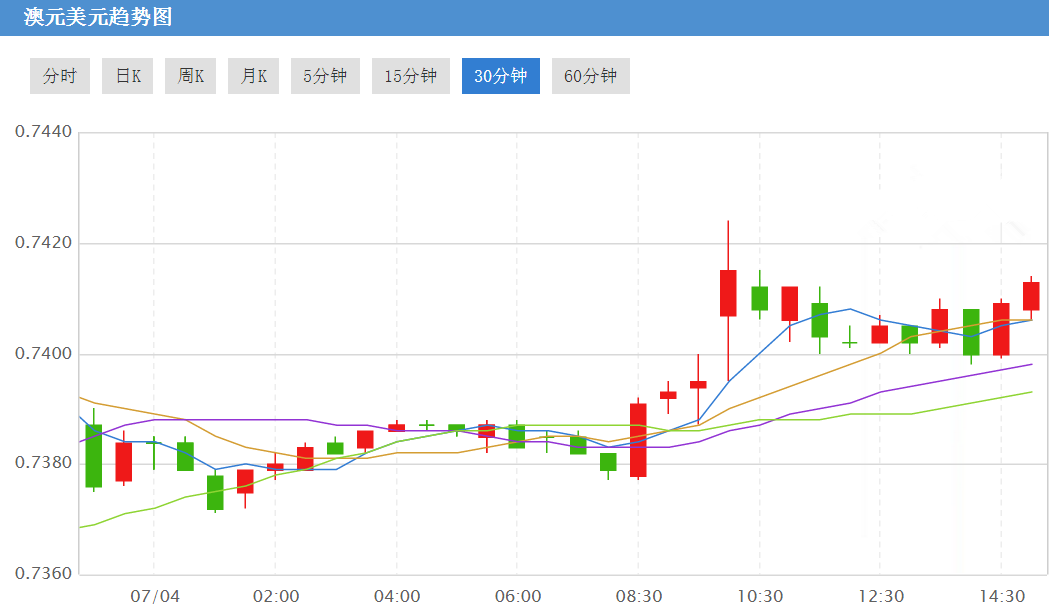This screenshot has width=1049, height=613.
Task: Click the tall red candle at 08:30
Action: point(638,440)
